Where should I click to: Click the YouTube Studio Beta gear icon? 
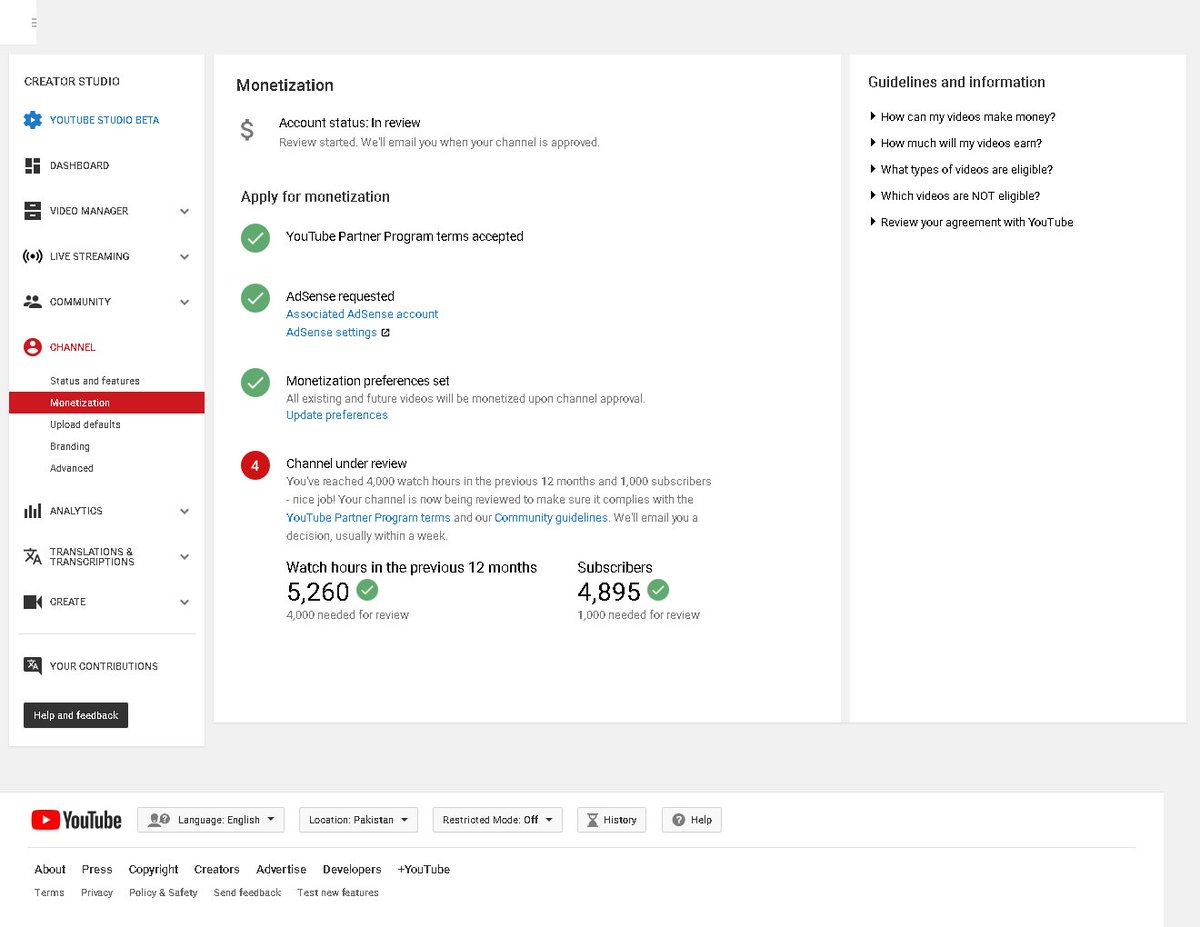[x=32, y=120]
